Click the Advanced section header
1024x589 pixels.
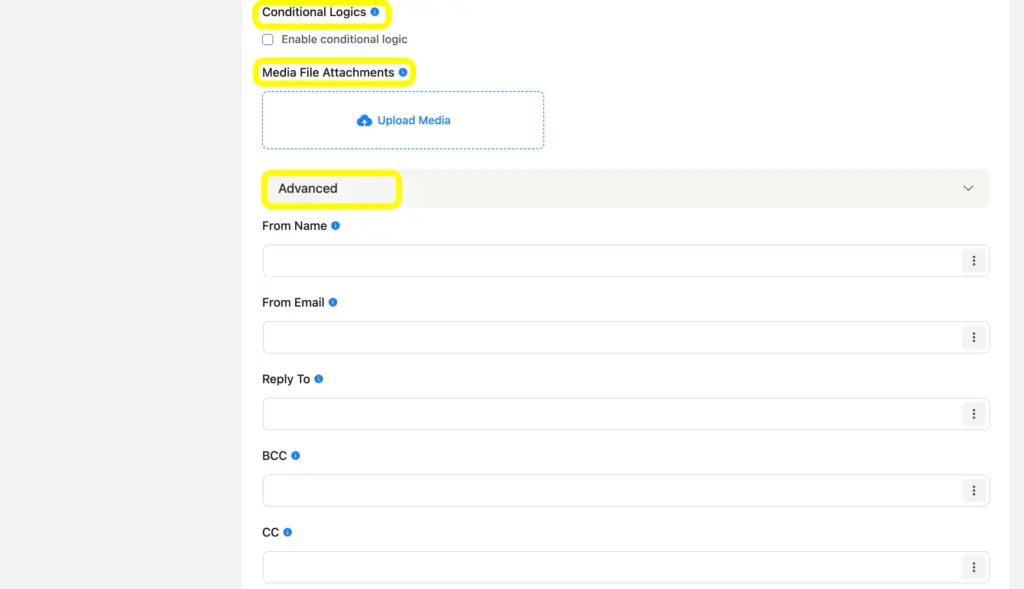click(x=626, y=188)
